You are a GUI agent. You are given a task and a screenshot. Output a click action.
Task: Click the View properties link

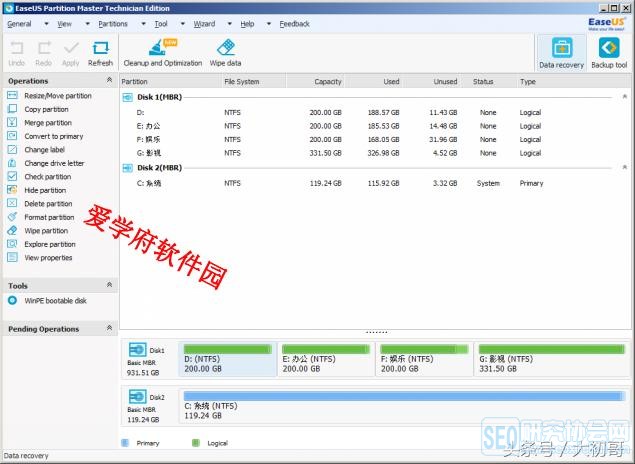[x=48, y=258]
